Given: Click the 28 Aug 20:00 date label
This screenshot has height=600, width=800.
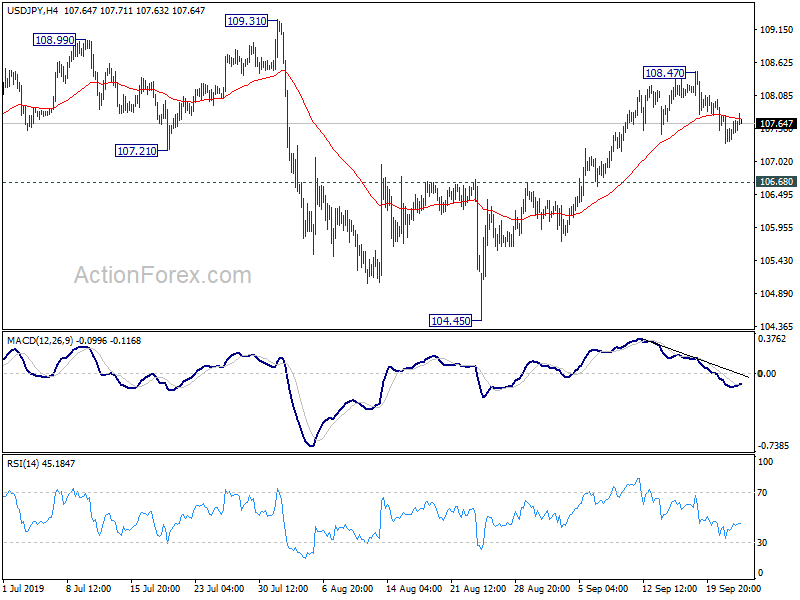Looking at the screenshot, I should pos(542,588).
